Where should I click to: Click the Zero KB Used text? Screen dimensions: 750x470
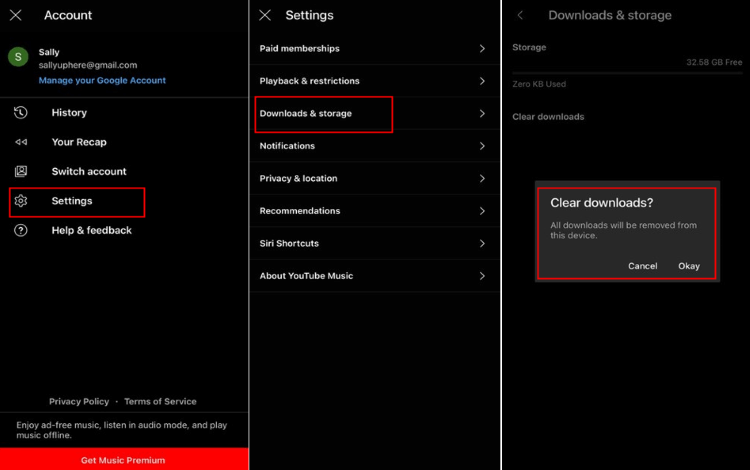539,84
